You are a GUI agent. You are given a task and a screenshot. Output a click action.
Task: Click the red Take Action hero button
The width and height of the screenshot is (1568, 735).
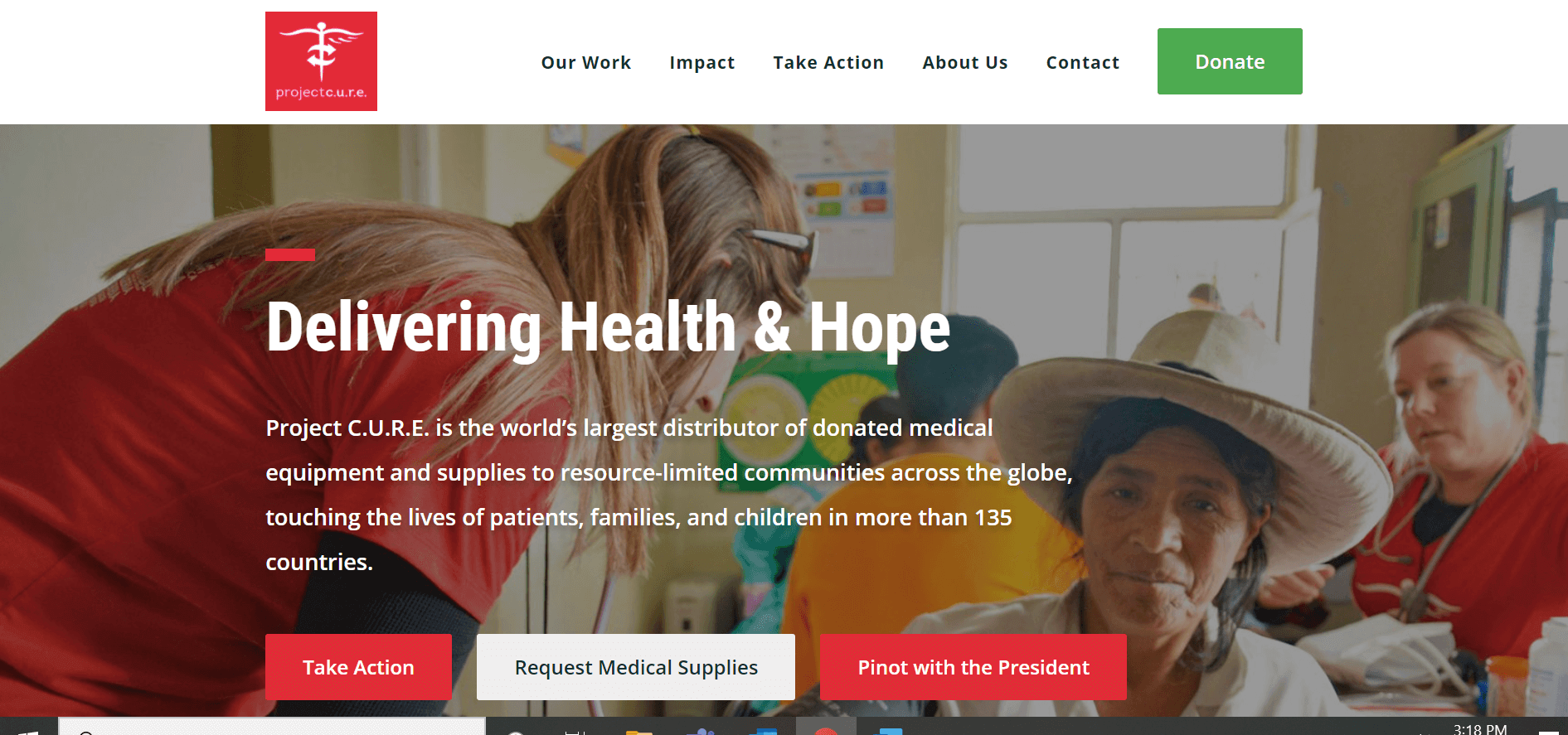click(358, 667)
